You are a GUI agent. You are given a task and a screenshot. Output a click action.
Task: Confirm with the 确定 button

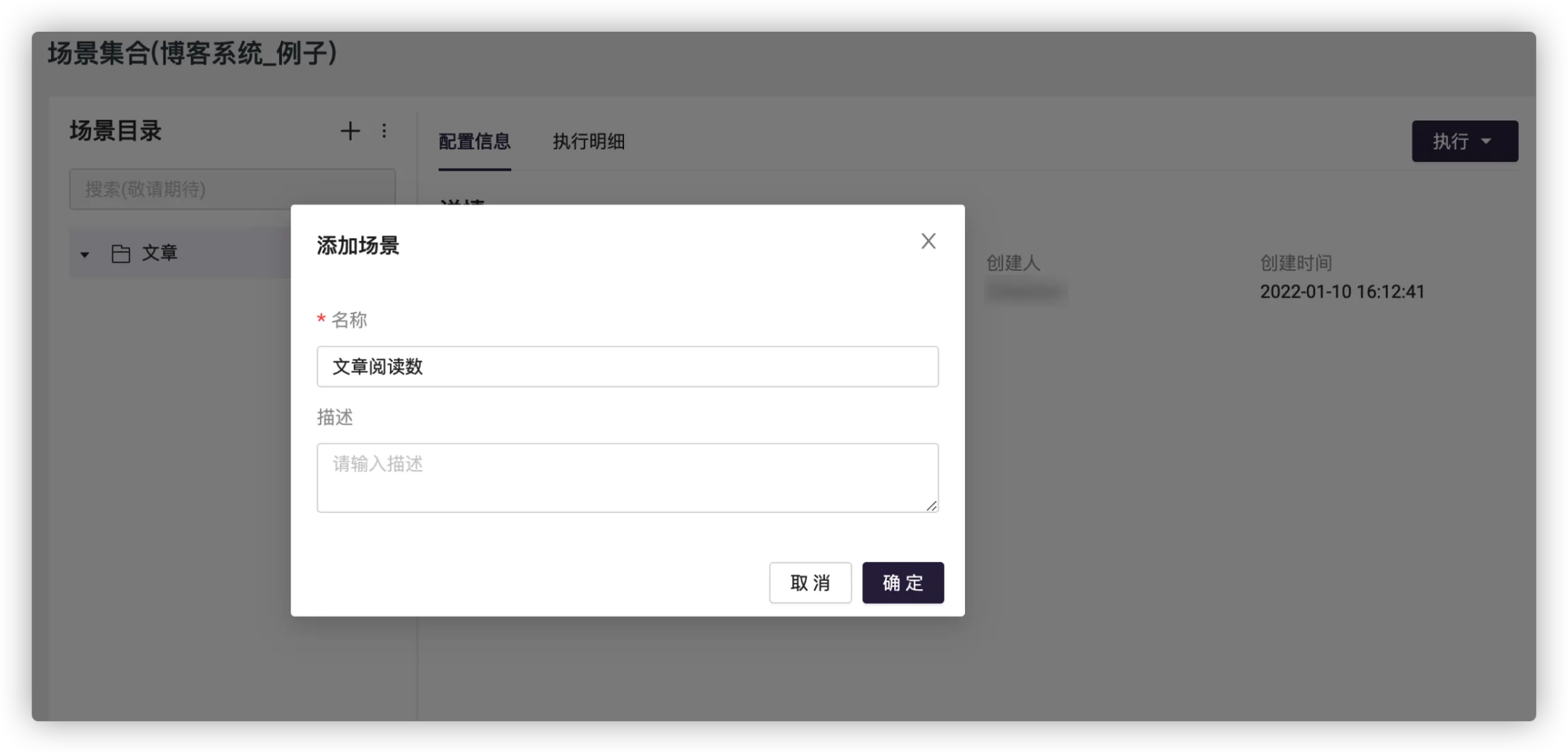[x=902, y=582]
